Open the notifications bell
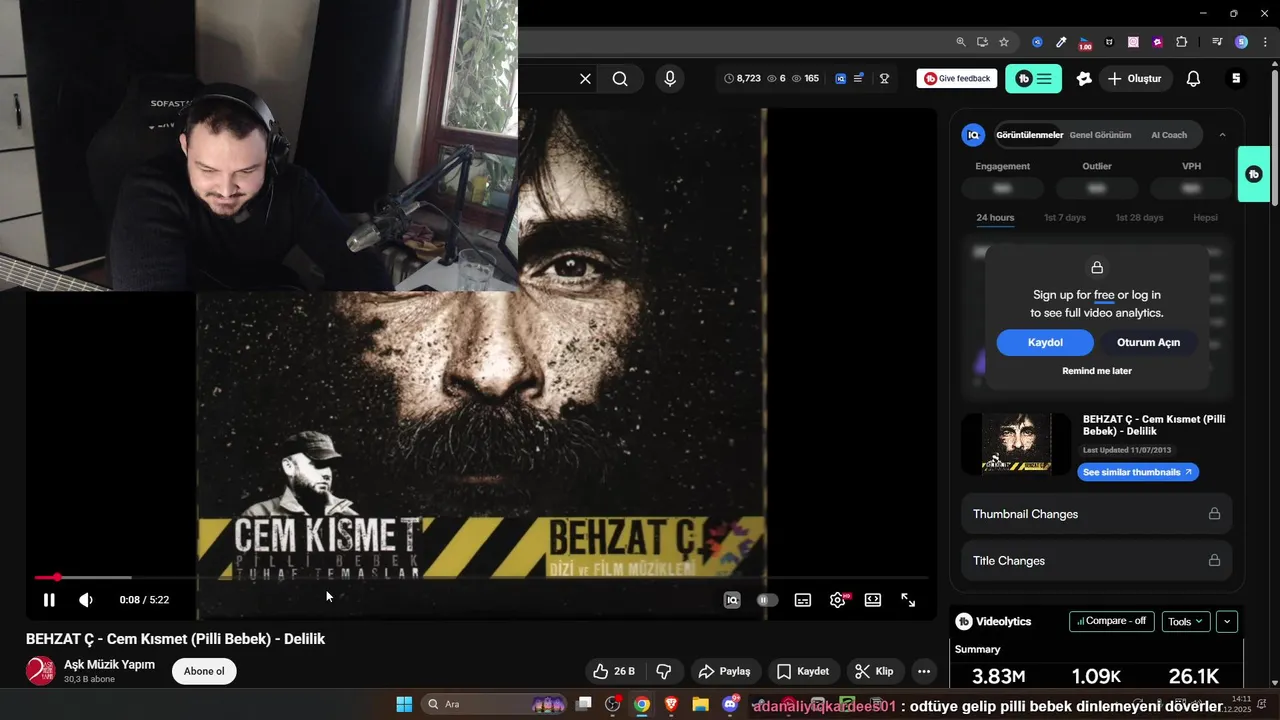1280x720 pixels. (x=1193, y=79)
